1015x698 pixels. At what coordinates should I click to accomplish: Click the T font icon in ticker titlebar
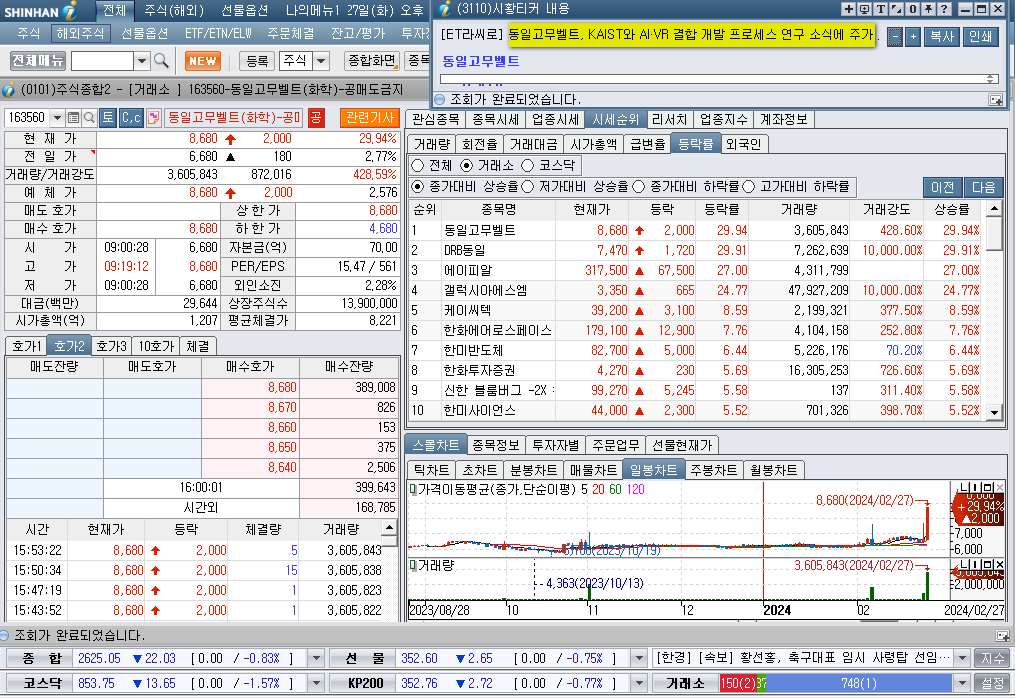[880, 9]
